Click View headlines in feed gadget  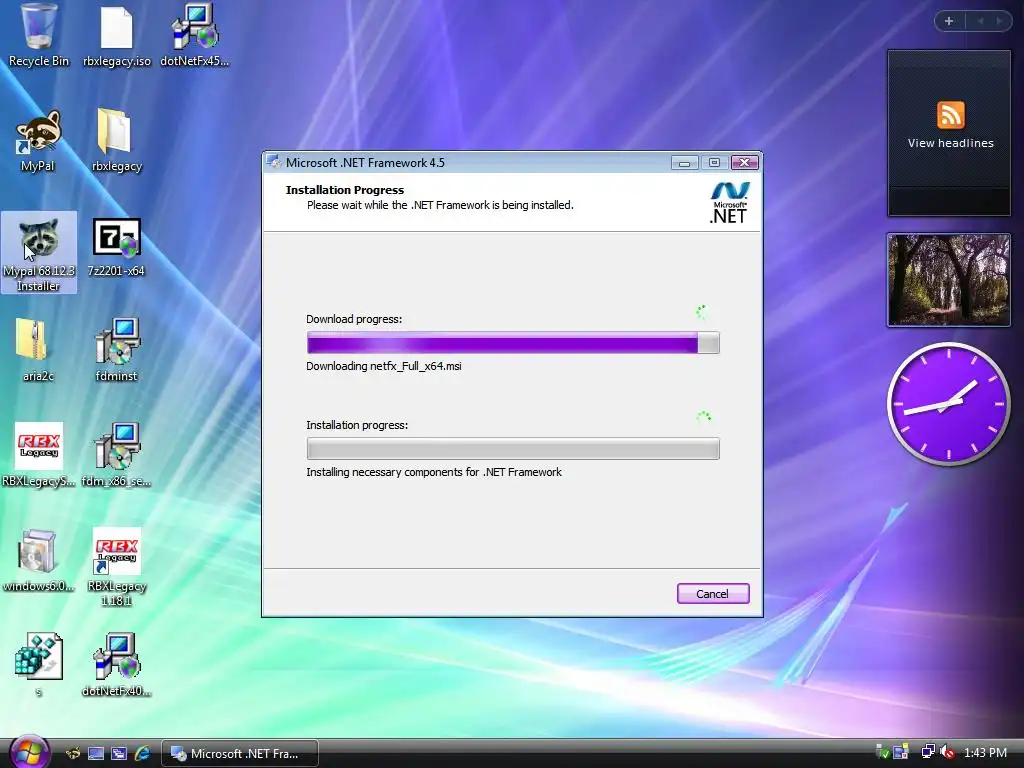tap(950, 143)
